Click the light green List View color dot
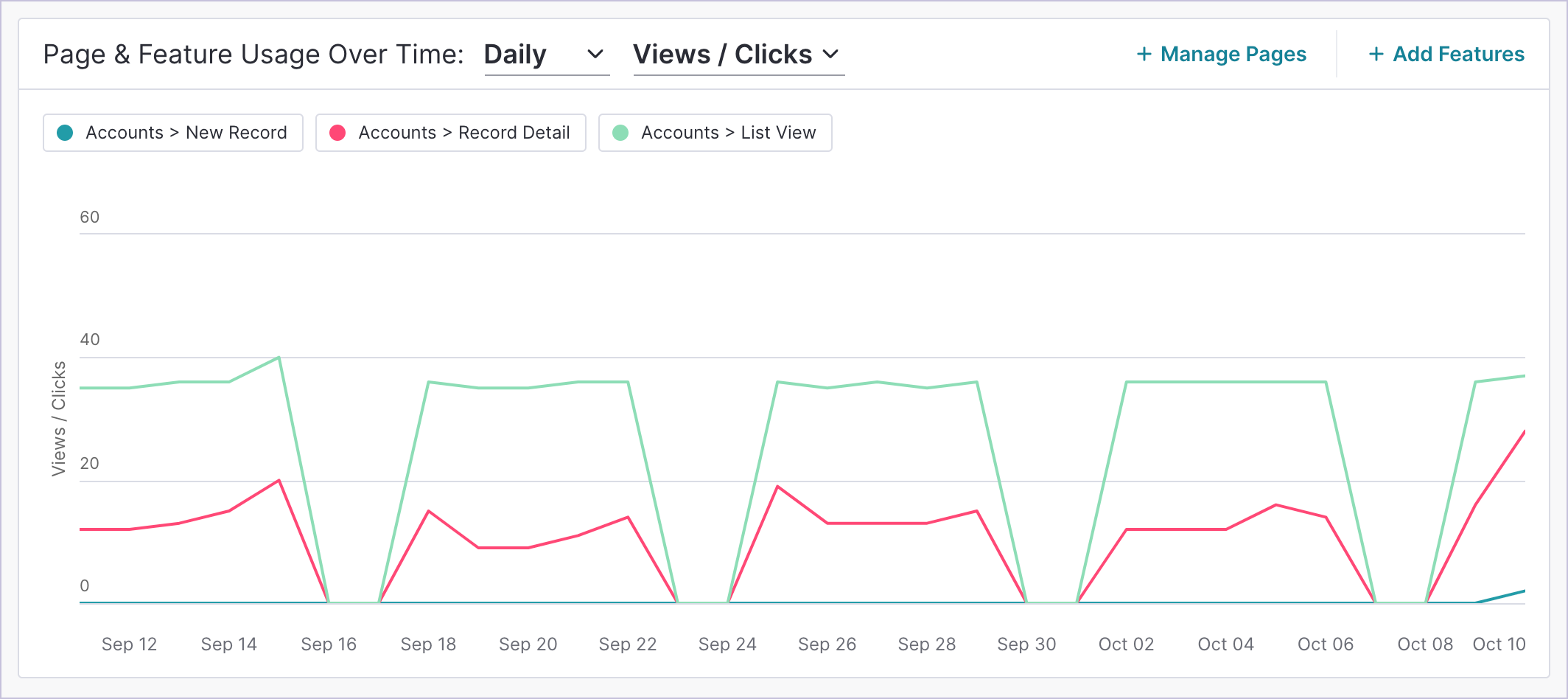Screen dimensions: 1568x699 tap(620, 133)
